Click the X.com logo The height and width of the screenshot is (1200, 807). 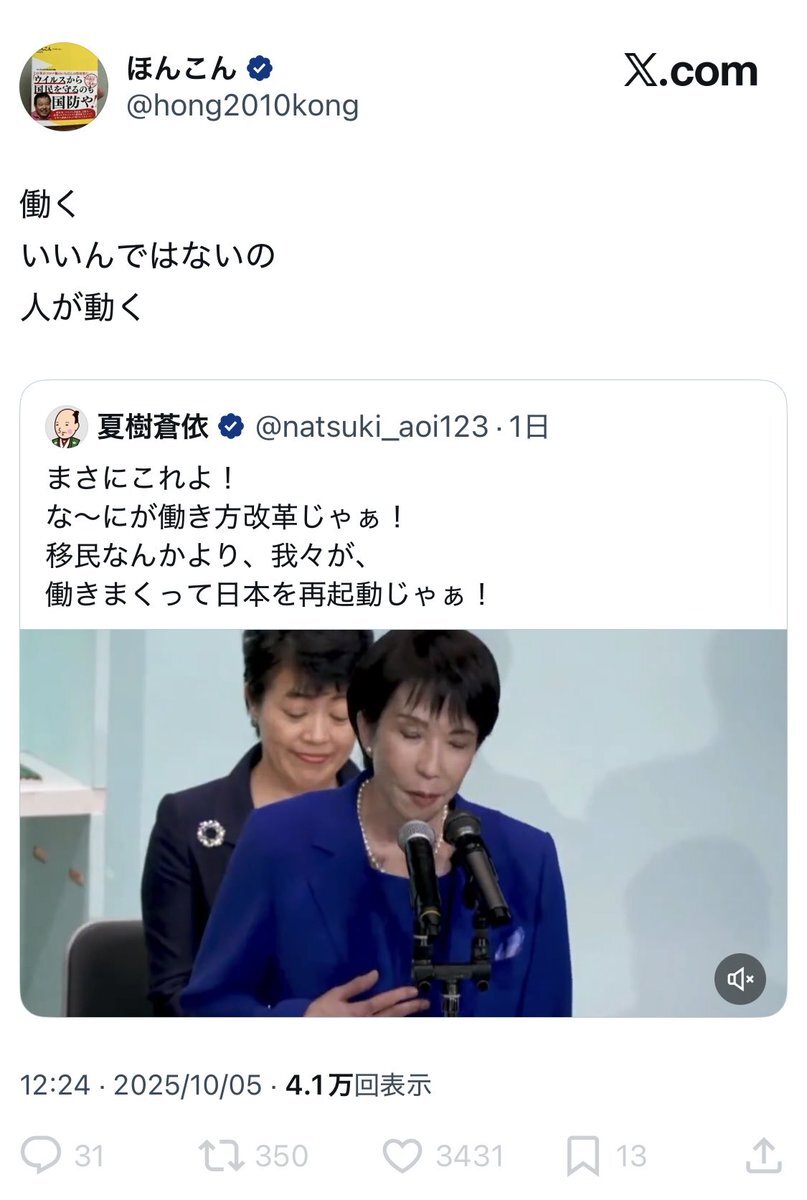coord(691,71)
